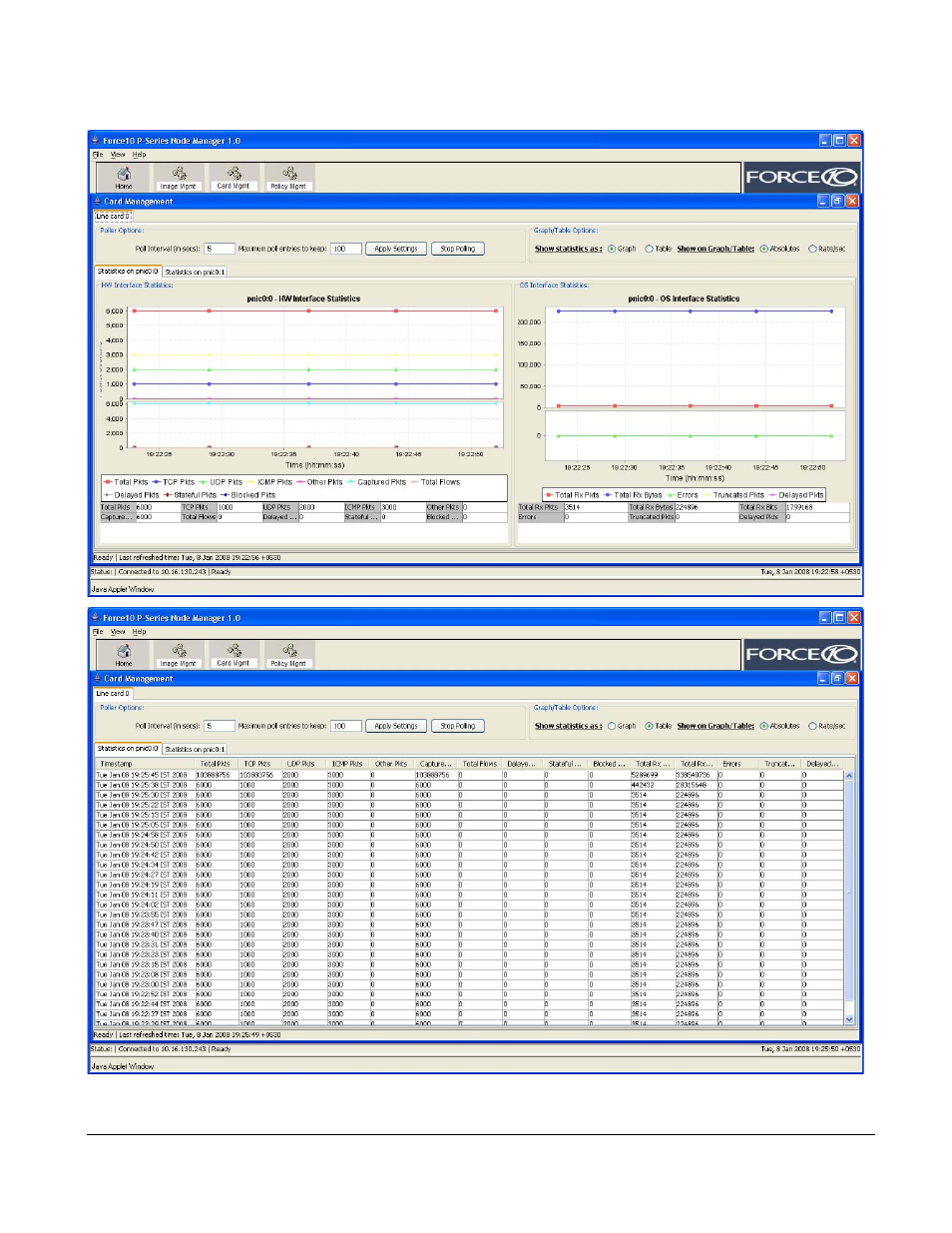The width and height of the screenshot is (952, 1233).
Task: Click Stop Polling in bottom window
Action: (x=458, y=726)
